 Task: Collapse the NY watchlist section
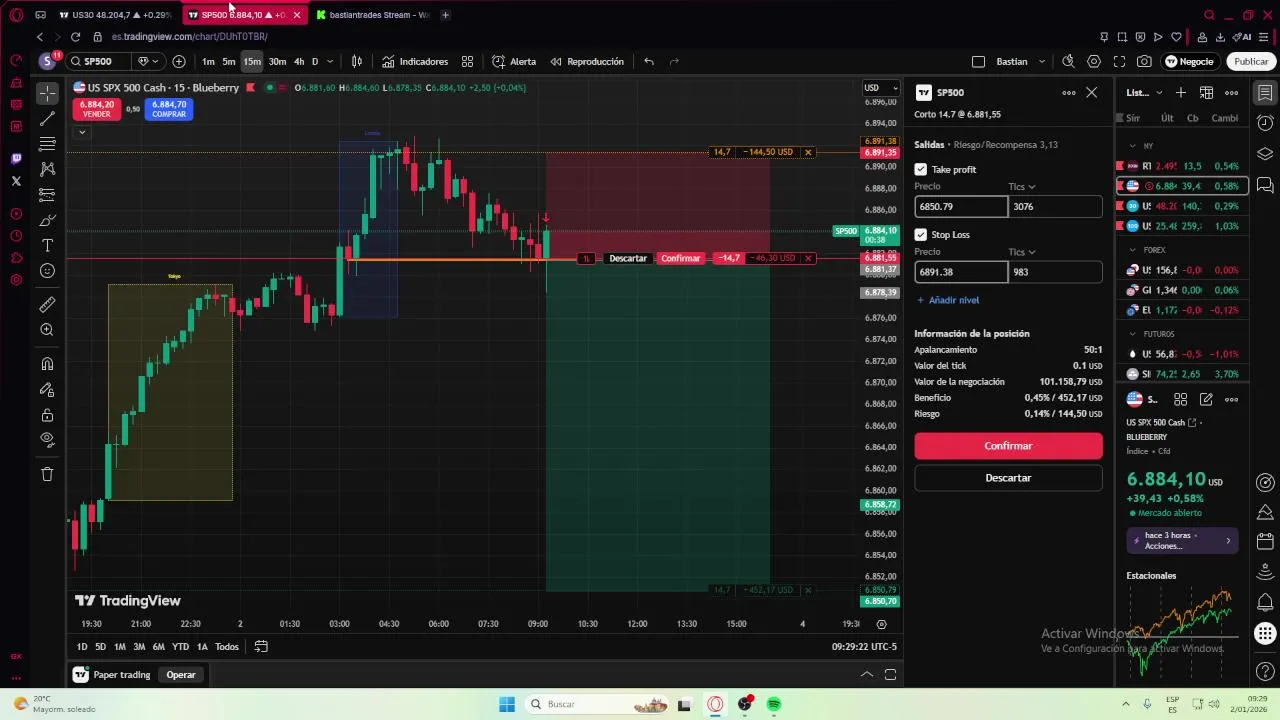click(1132, 146)
